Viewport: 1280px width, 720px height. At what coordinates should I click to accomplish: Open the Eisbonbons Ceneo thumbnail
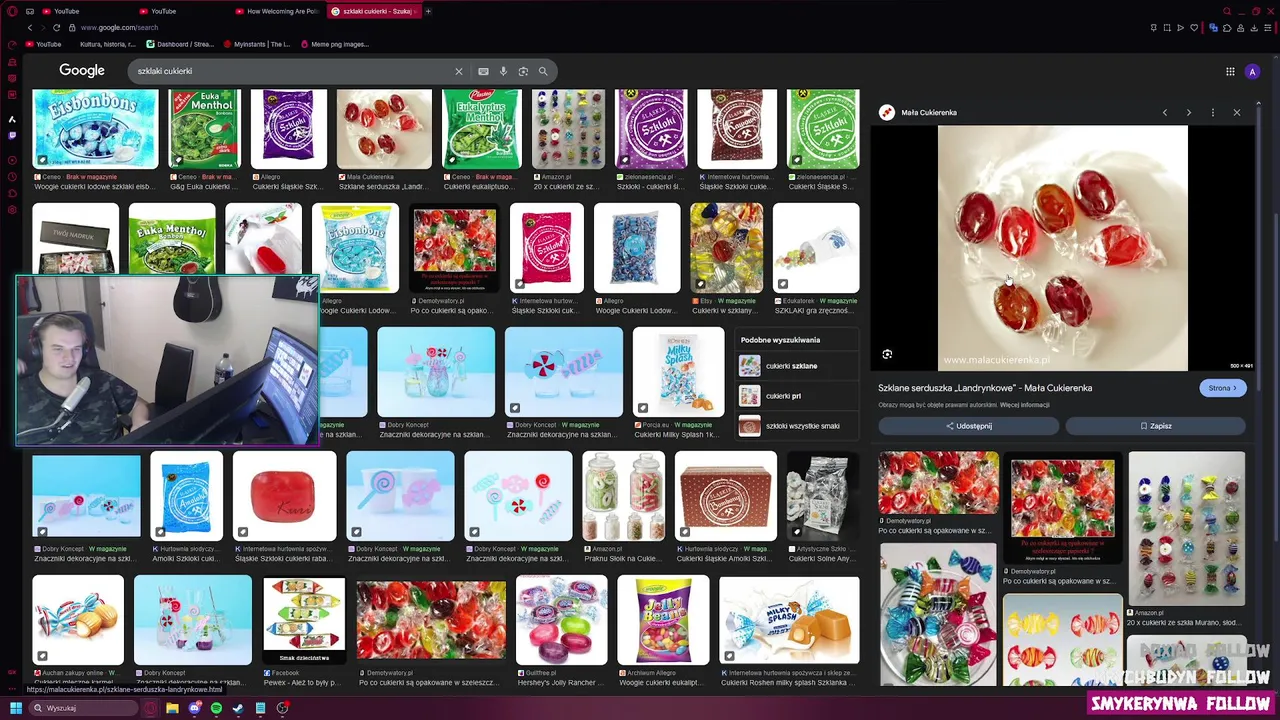tap(96, 129)
